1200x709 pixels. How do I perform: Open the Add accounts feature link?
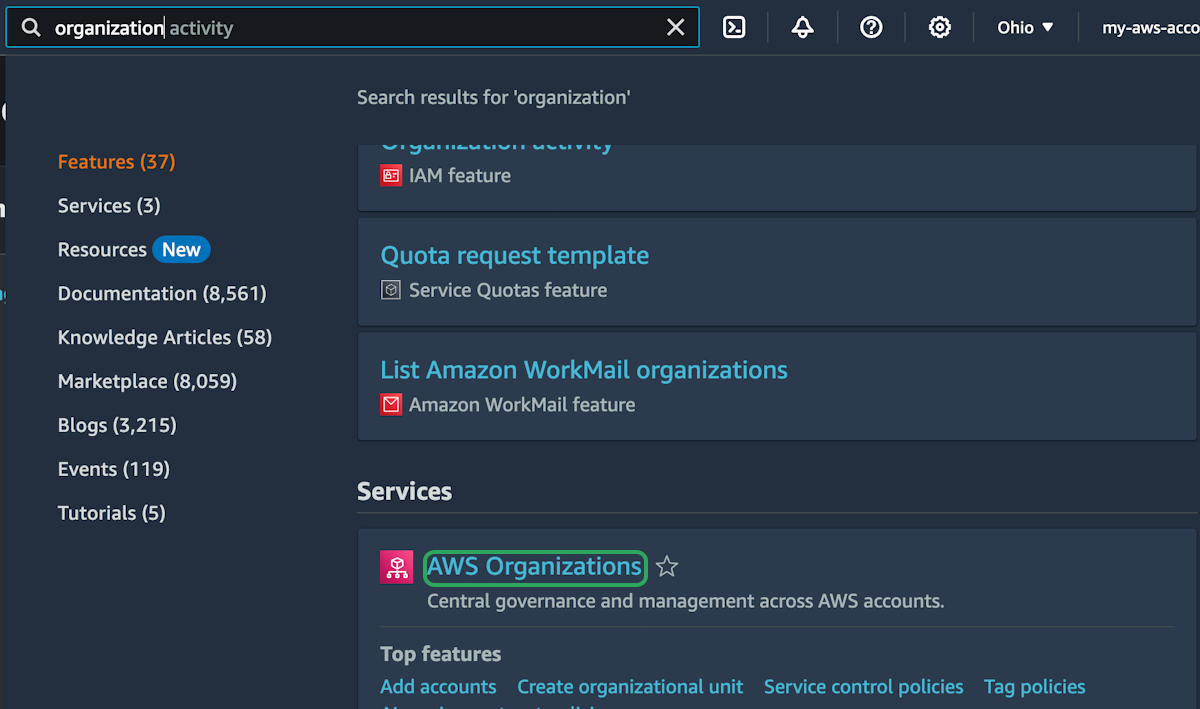tap(438, 687)
